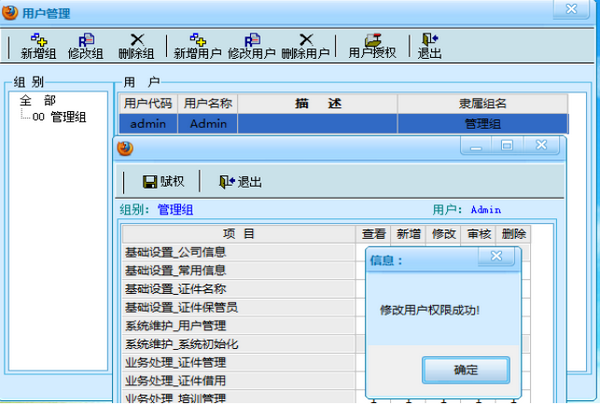The height and width of the screenshot is (405, 600).
Task: Select the 系统维护_用户管理 row
Action: click(239, 326)
